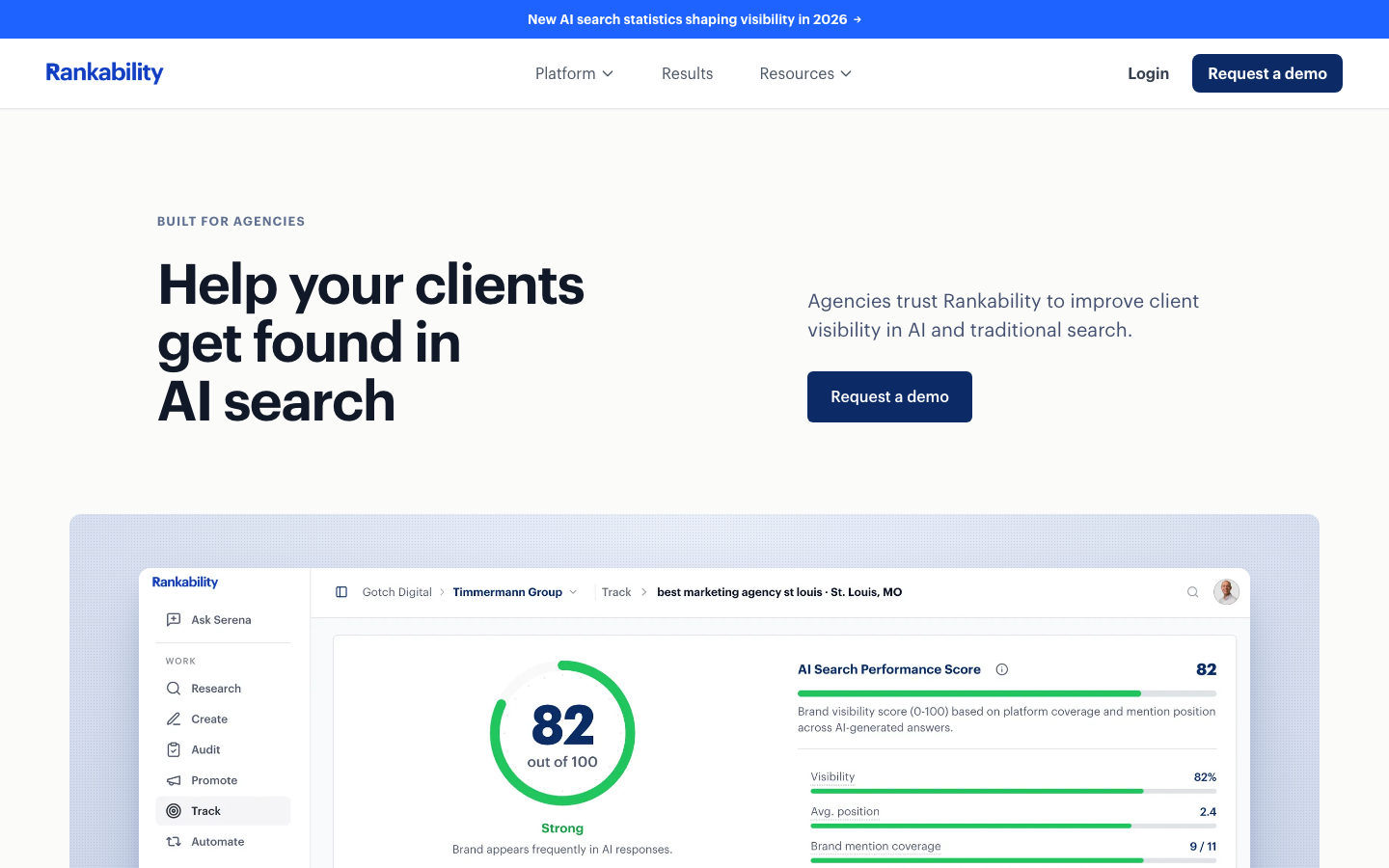The width and height of the screenshot is (1389, 868).
Task: Expand the Resources dropdown menu
Action: pos(805,73)
